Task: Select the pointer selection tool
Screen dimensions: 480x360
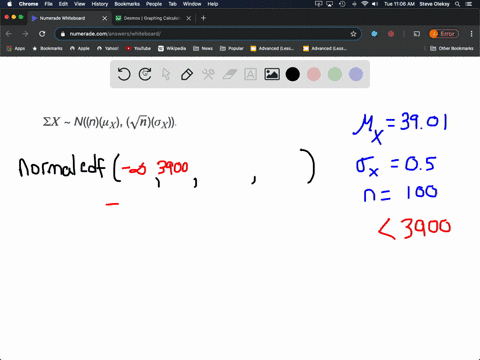Action: coord(166,74)
